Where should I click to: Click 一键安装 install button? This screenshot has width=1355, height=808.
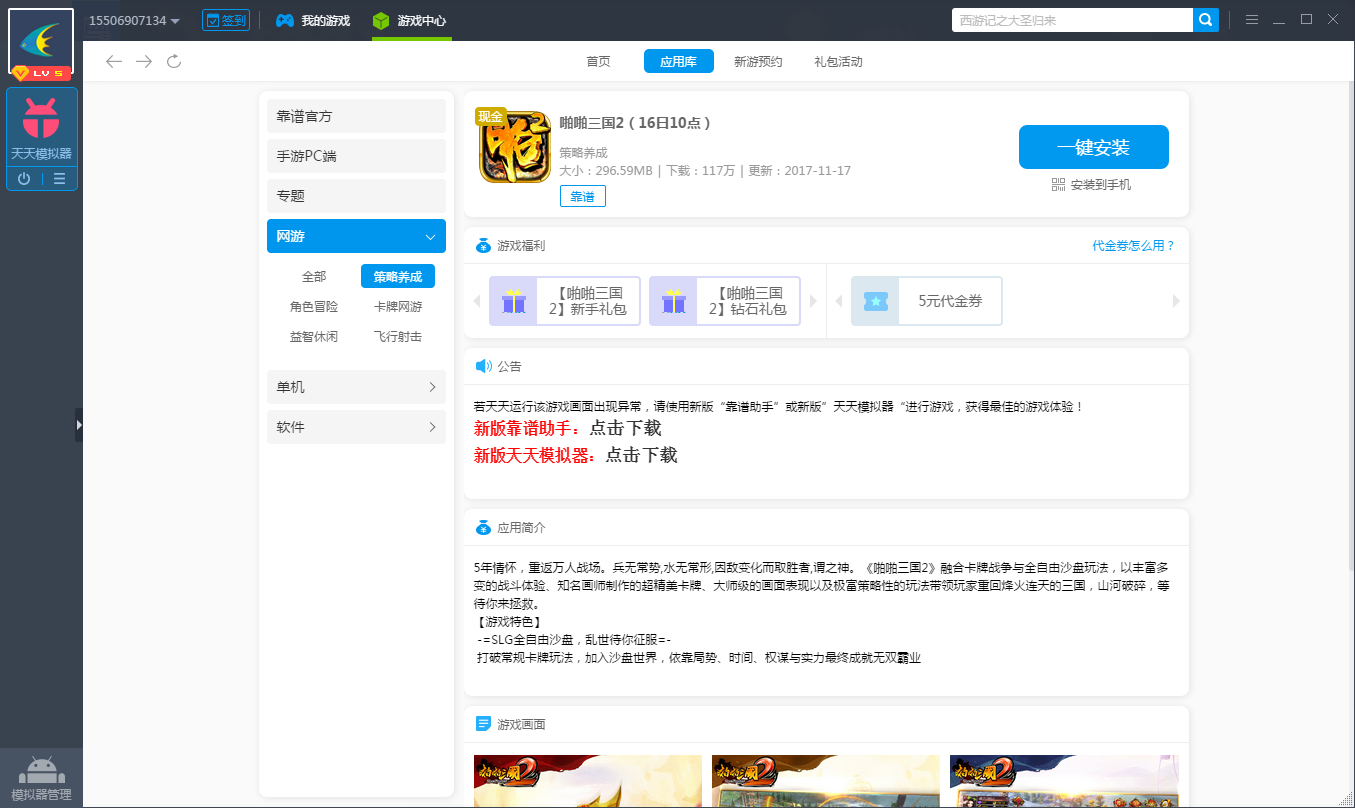1093,147
